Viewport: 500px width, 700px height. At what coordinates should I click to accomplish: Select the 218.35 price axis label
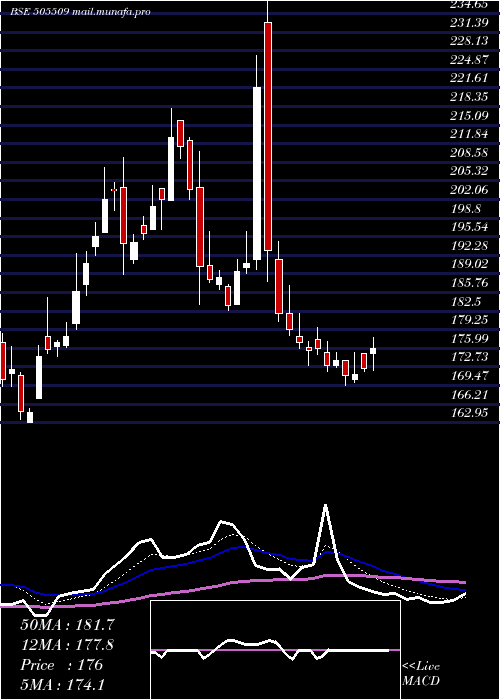point(469,97)
